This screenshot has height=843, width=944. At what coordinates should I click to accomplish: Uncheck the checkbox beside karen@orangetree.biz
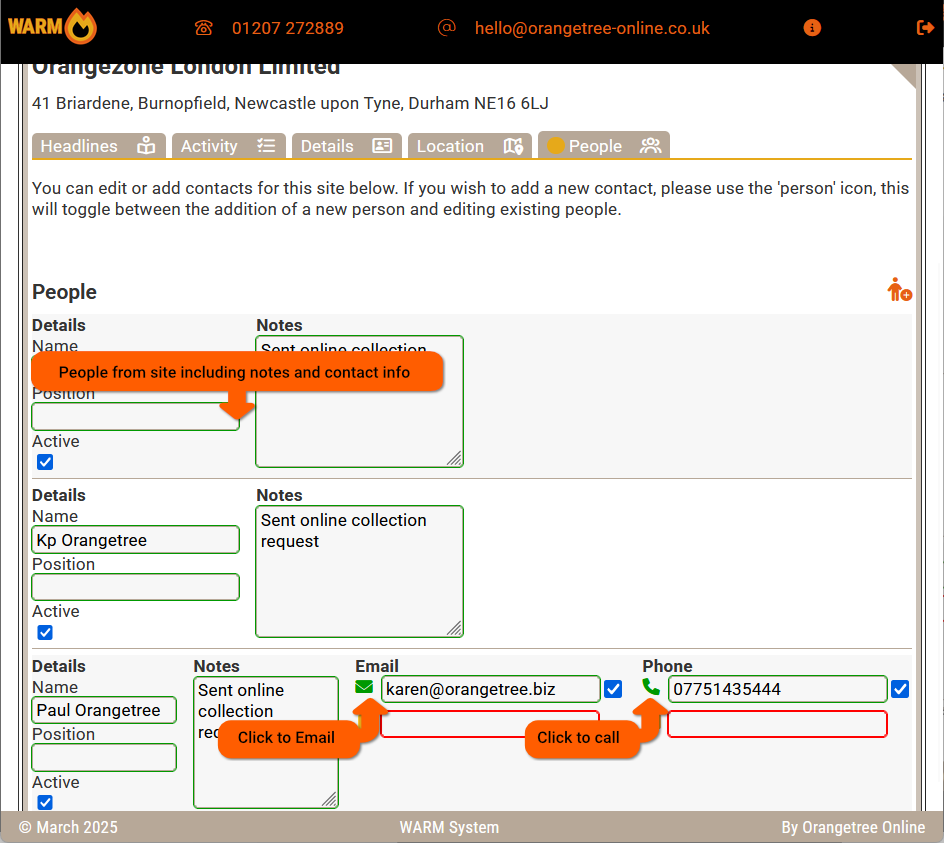[613, 689]
